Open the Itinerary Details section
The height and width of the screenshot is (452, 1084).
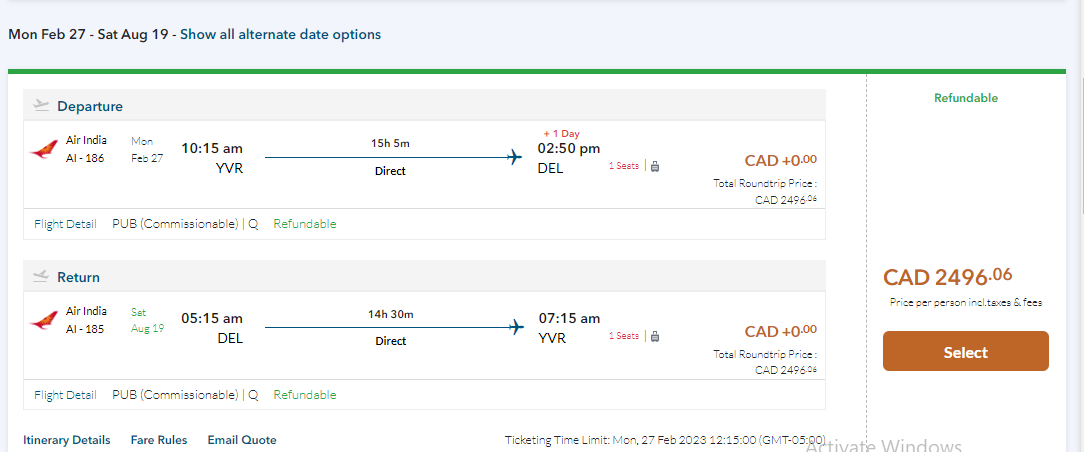pos(67,440)
